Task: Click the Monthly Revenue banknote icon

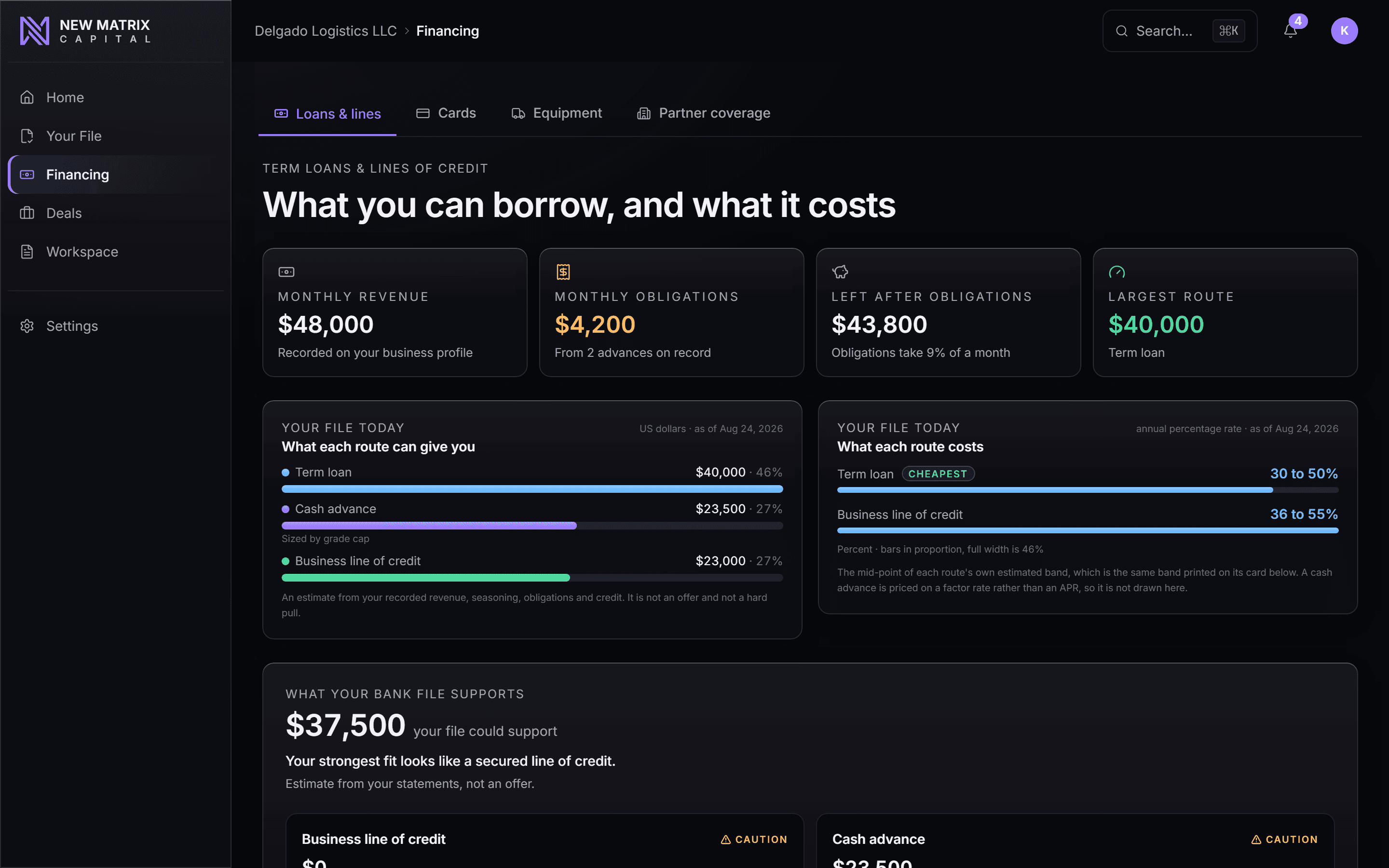Action: (x=286, y=272)
